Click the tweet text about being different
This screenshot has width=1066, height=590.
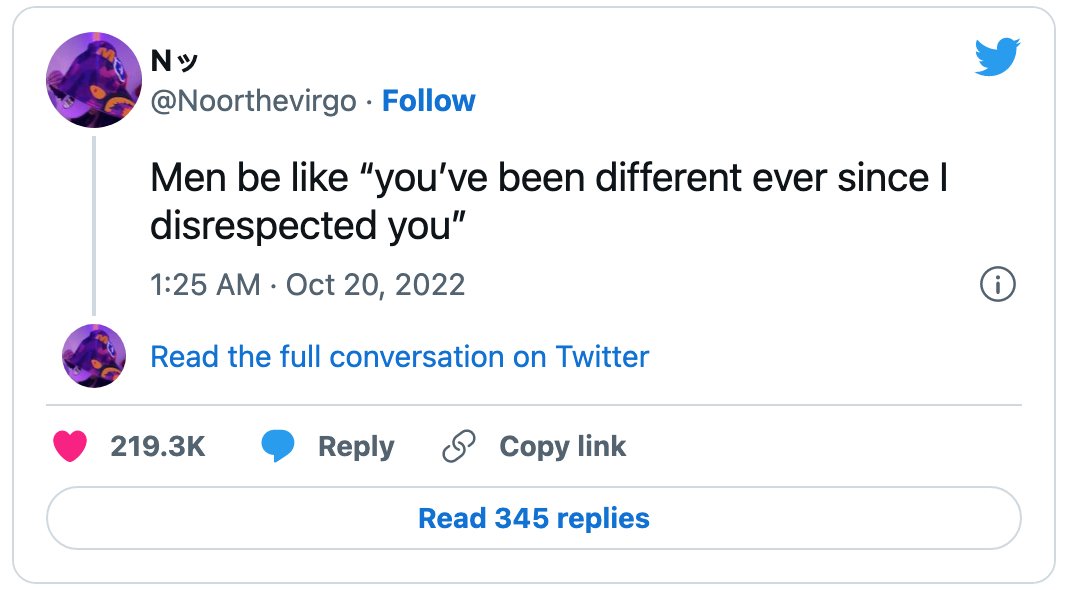pos(549,201)
